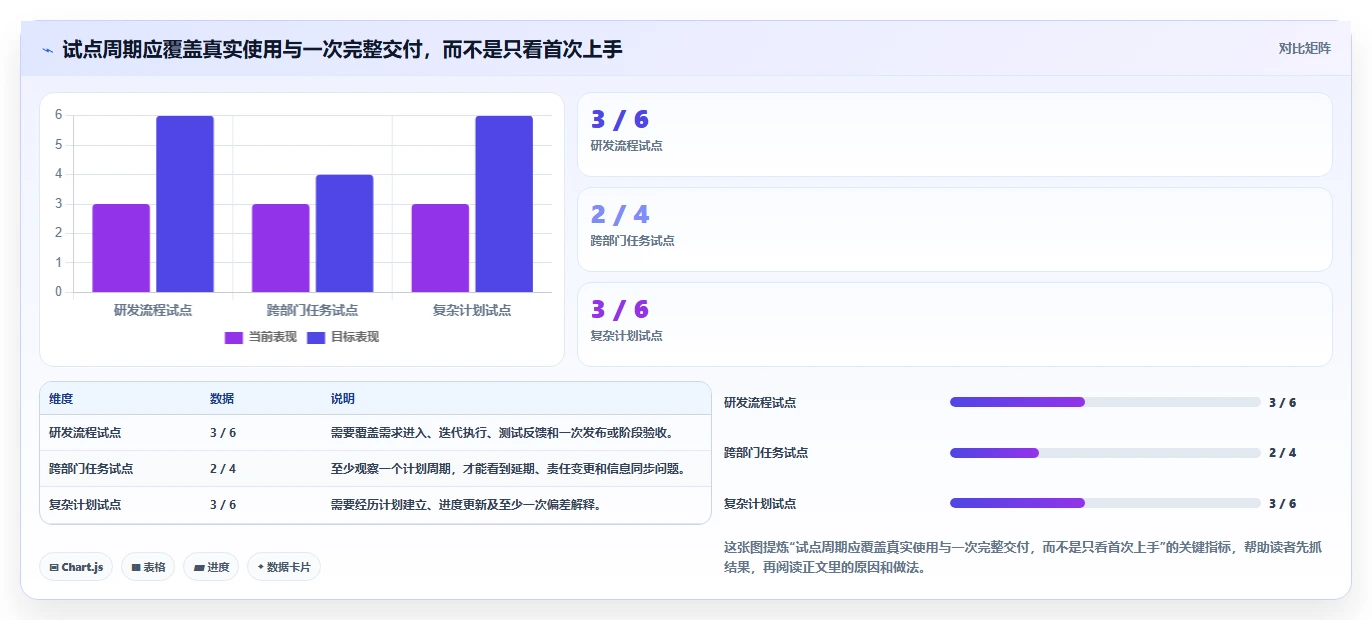Toggle the 目标表现 legend swatch
Image resolution: width=1372 pixels, height=620 pixels.
click(316, 338)
